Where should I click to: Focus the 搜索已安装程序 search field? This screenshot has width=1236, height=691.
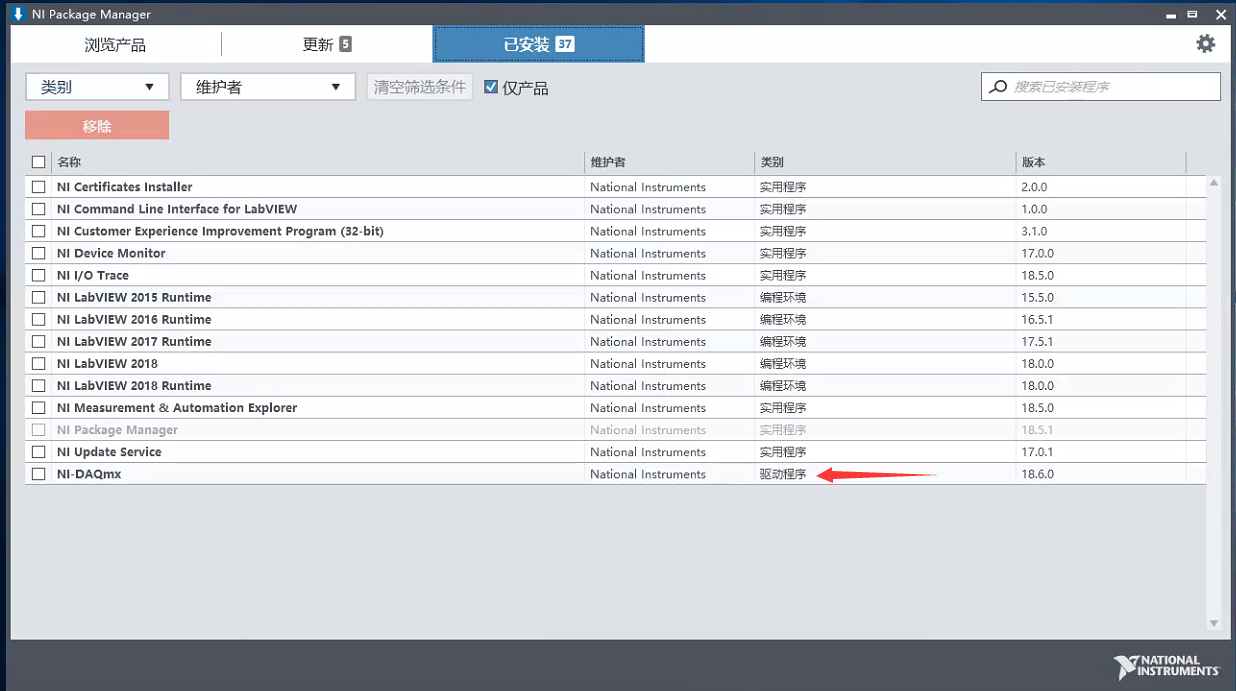(x=1110, y=87)
